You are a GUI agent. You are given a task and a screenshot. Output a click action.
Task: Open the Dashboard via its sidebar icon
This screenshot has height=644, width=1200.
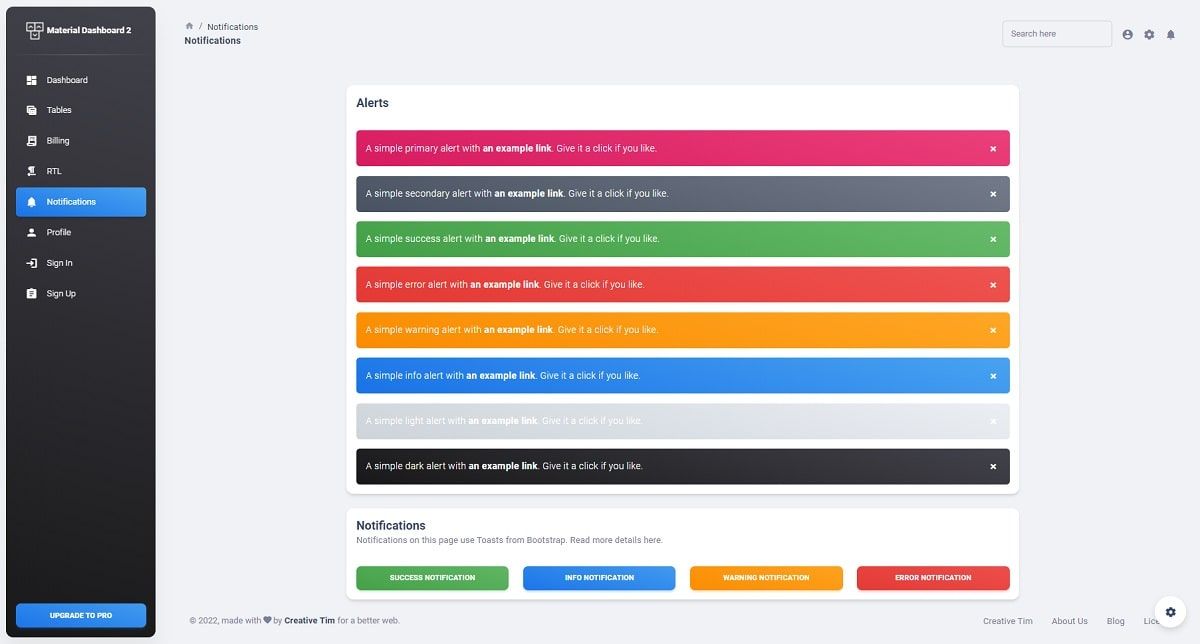pos(33,80)
